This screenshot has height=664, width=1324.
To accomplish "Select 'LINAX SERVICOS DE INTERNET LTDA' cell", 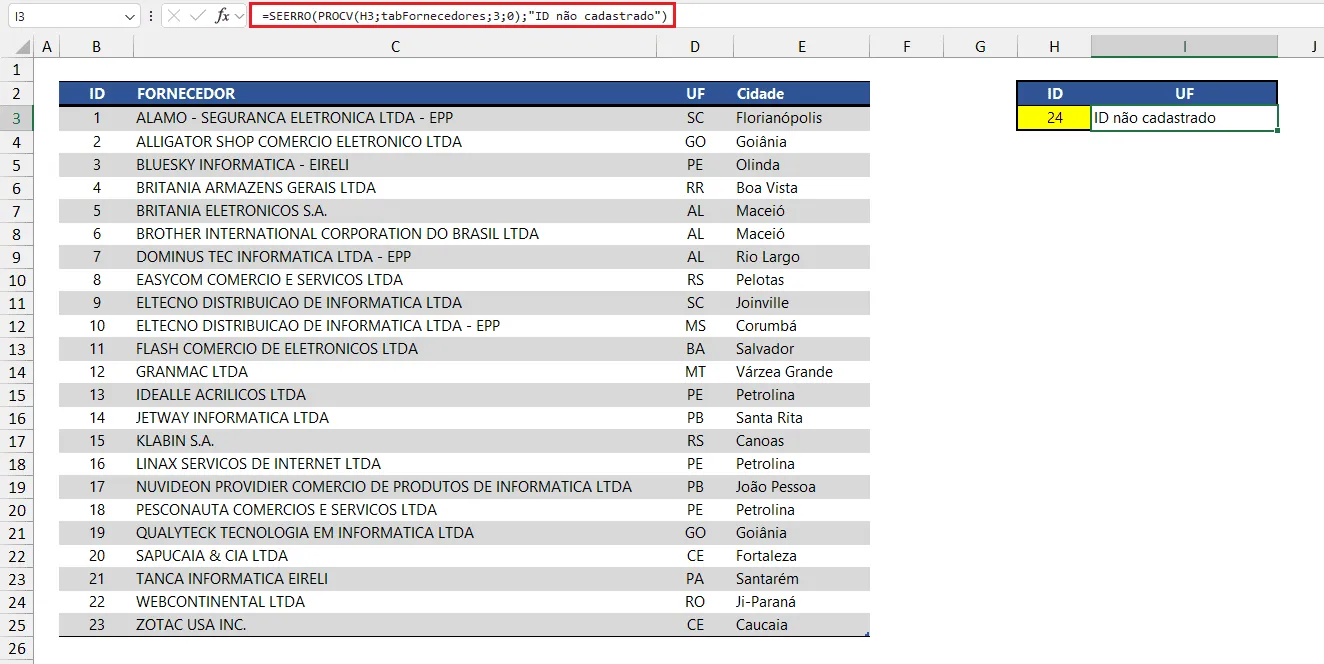I will (x=396, y=463).
